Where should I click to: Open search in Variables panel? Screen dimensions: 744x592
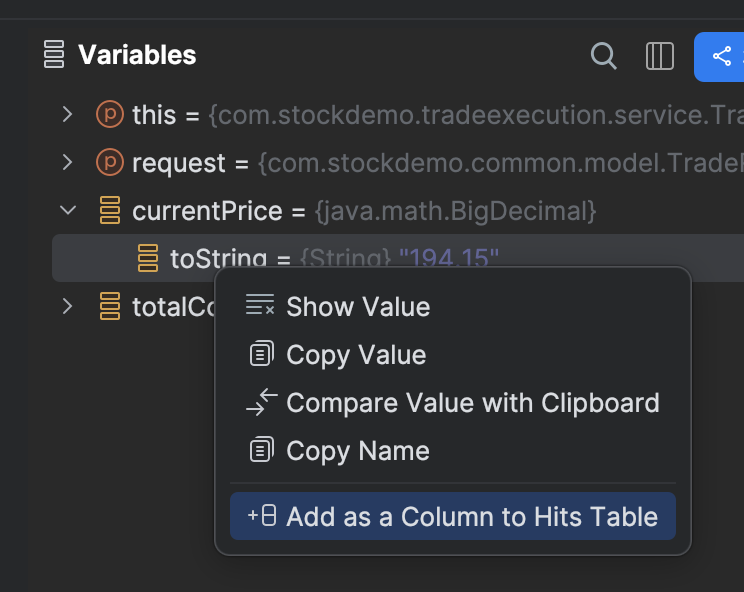click(604, 56)
